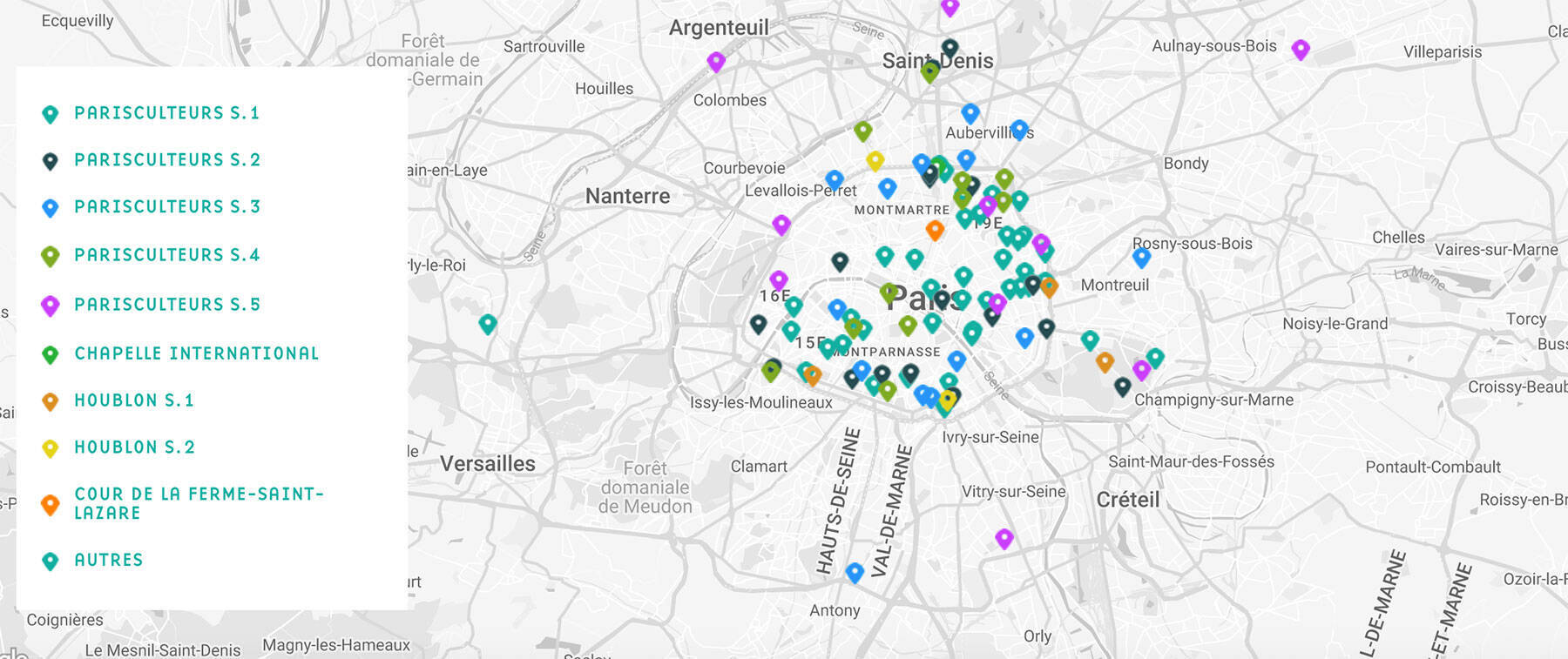Click the purple pin above the 16E label
This screenshot has width=1568, height=659.
pyautogui.click(x=779, y=279)
